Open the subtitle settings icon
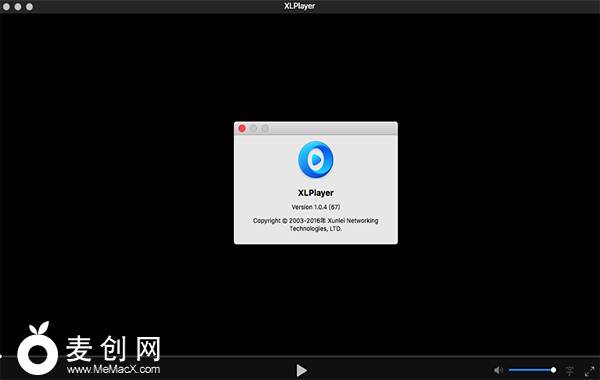The image size is (600, 380). (570, 370)
